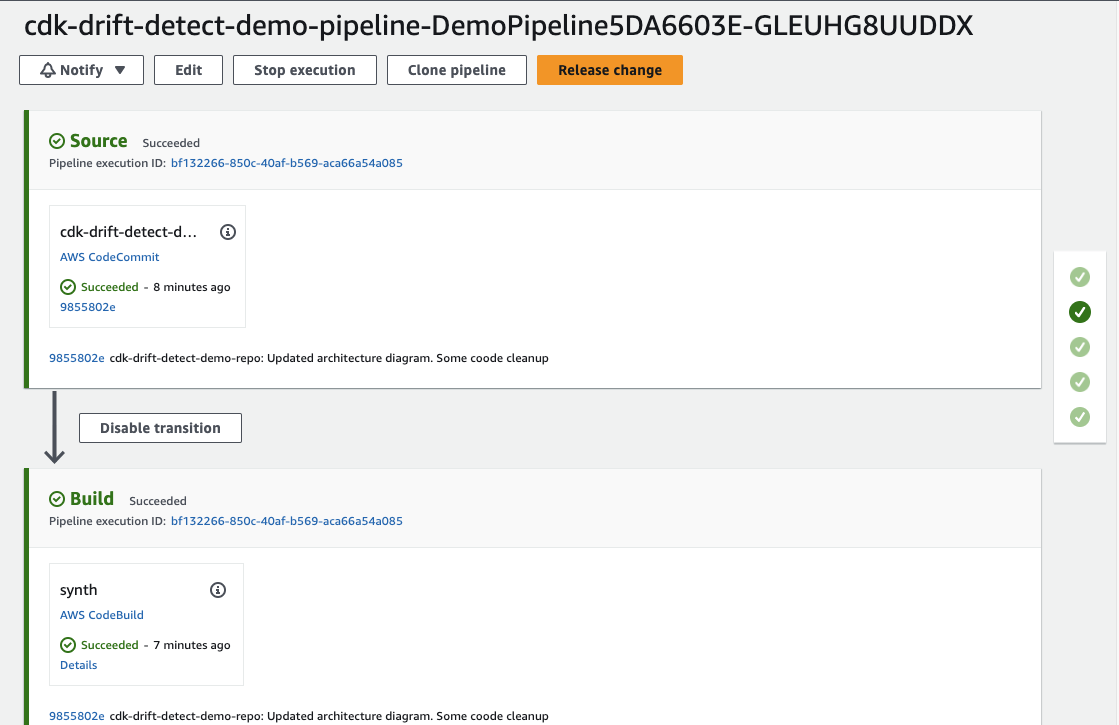Follow the AWS CodeCommit provider link
This screenshot has width=1119, height=725.
pos(109,257)
